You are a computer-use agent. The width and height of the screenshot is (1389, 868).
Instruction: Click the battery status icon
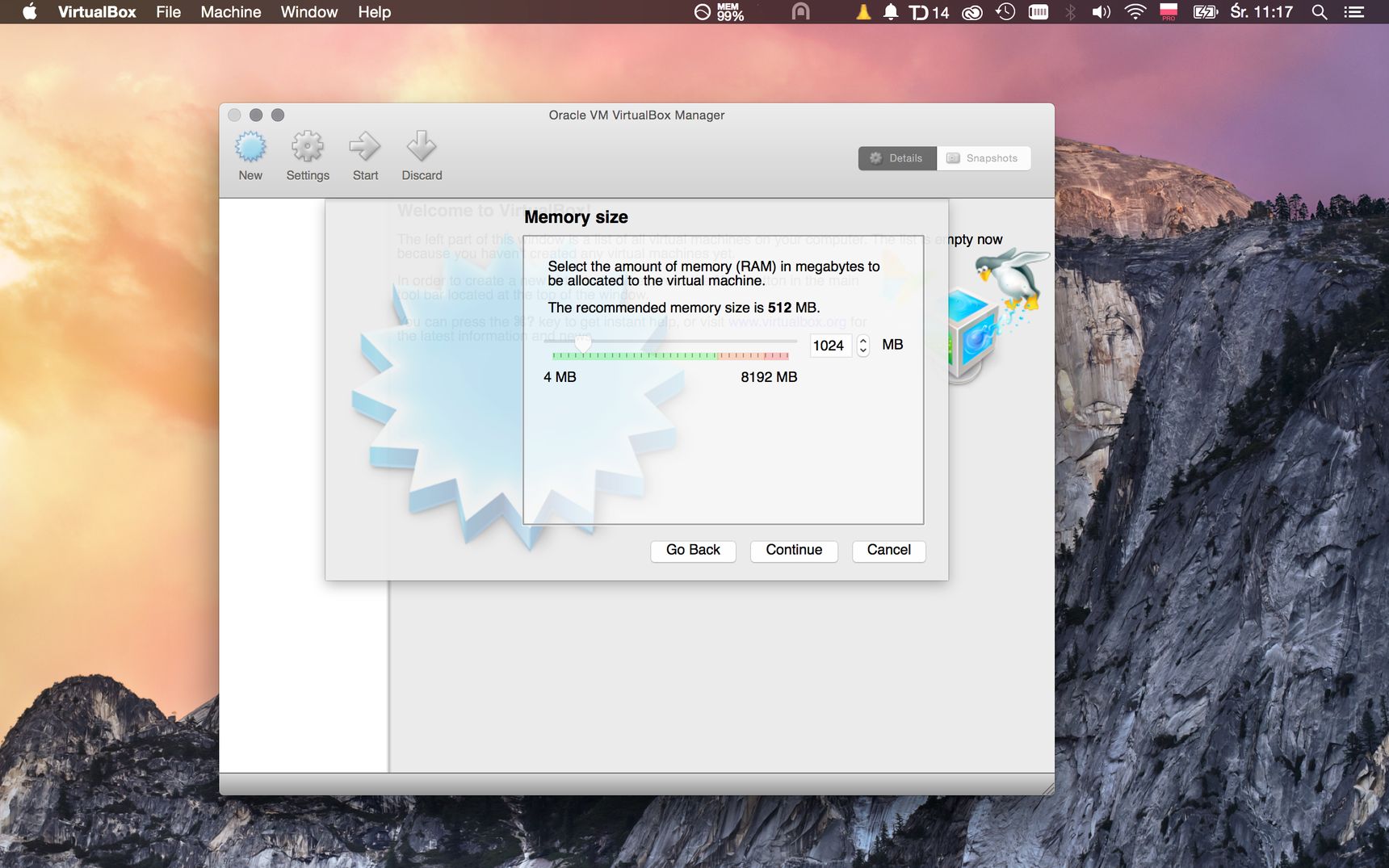[1206, 12]
